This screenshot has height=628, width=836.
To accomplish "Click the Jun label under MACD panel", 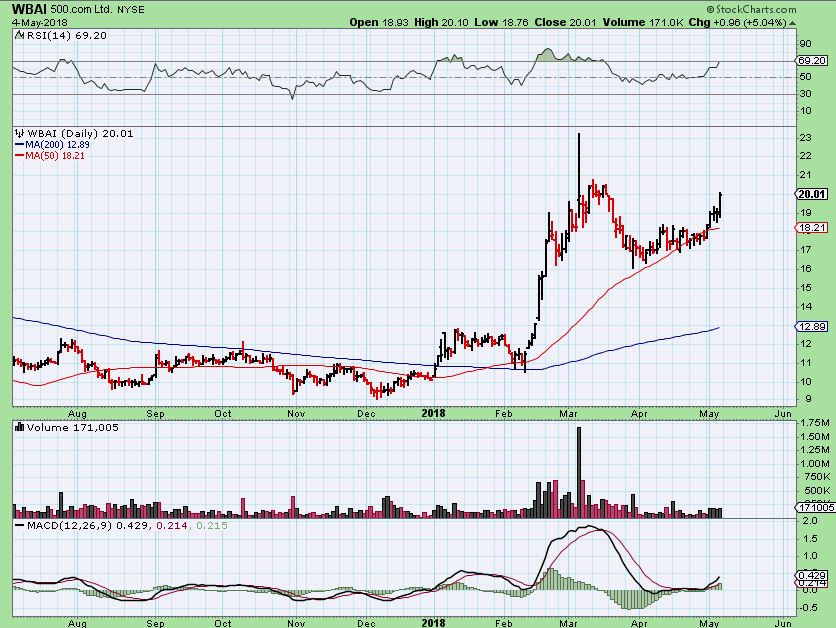I will tap(783, 623).
